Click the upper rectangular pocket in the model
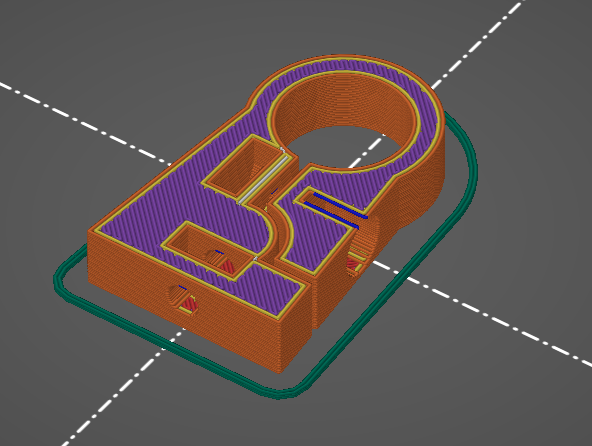Image resolution: width=592 pixels, height=446 pixels. [244, 167]
